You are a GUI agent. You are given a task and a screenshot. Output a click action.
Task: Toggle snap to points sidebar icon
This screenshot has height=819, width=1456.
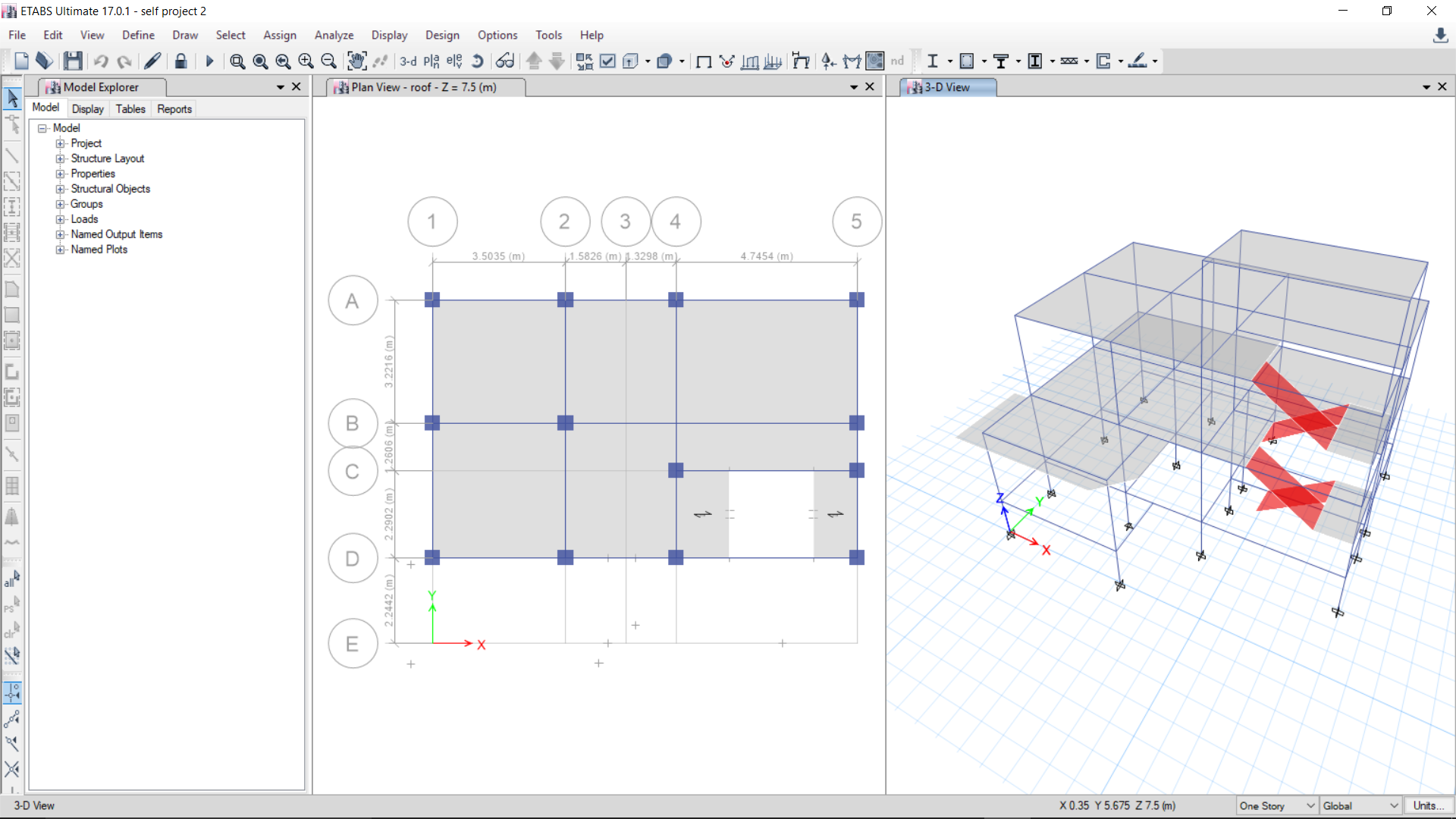[12, 692]
